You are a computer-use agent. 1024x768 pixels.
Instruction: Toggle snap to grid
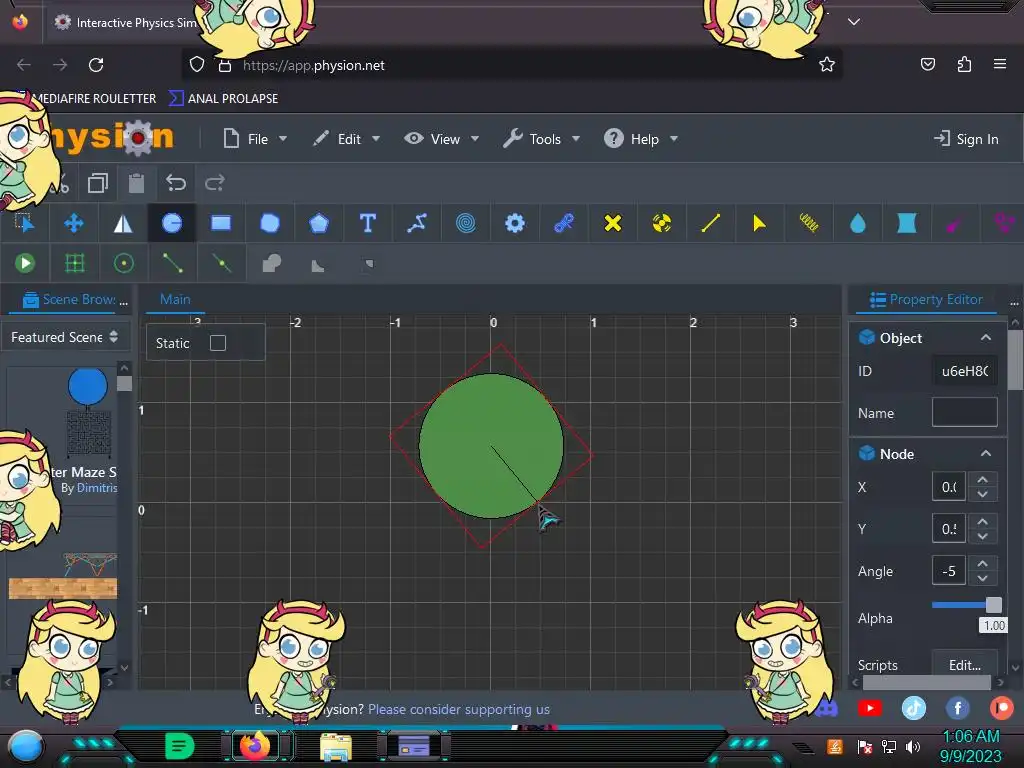pos(74,263)
